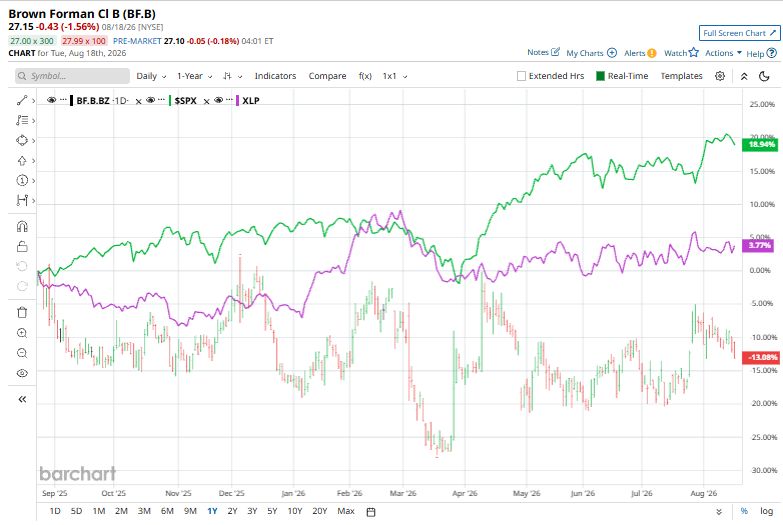Viewport: 783px width, 525px height.
Task: Expand the bottom double-chevron panel
Action: point(719,512)
